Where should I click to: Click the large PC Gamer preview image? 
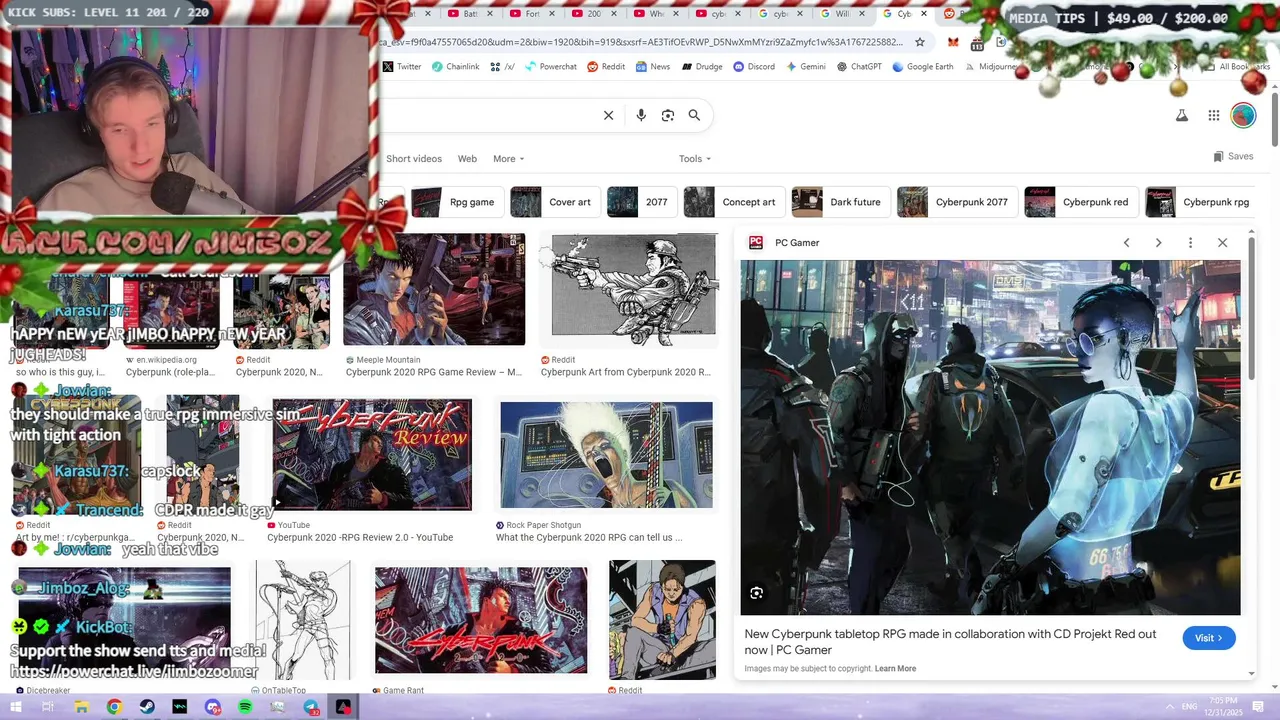click(x=990, y=438)
